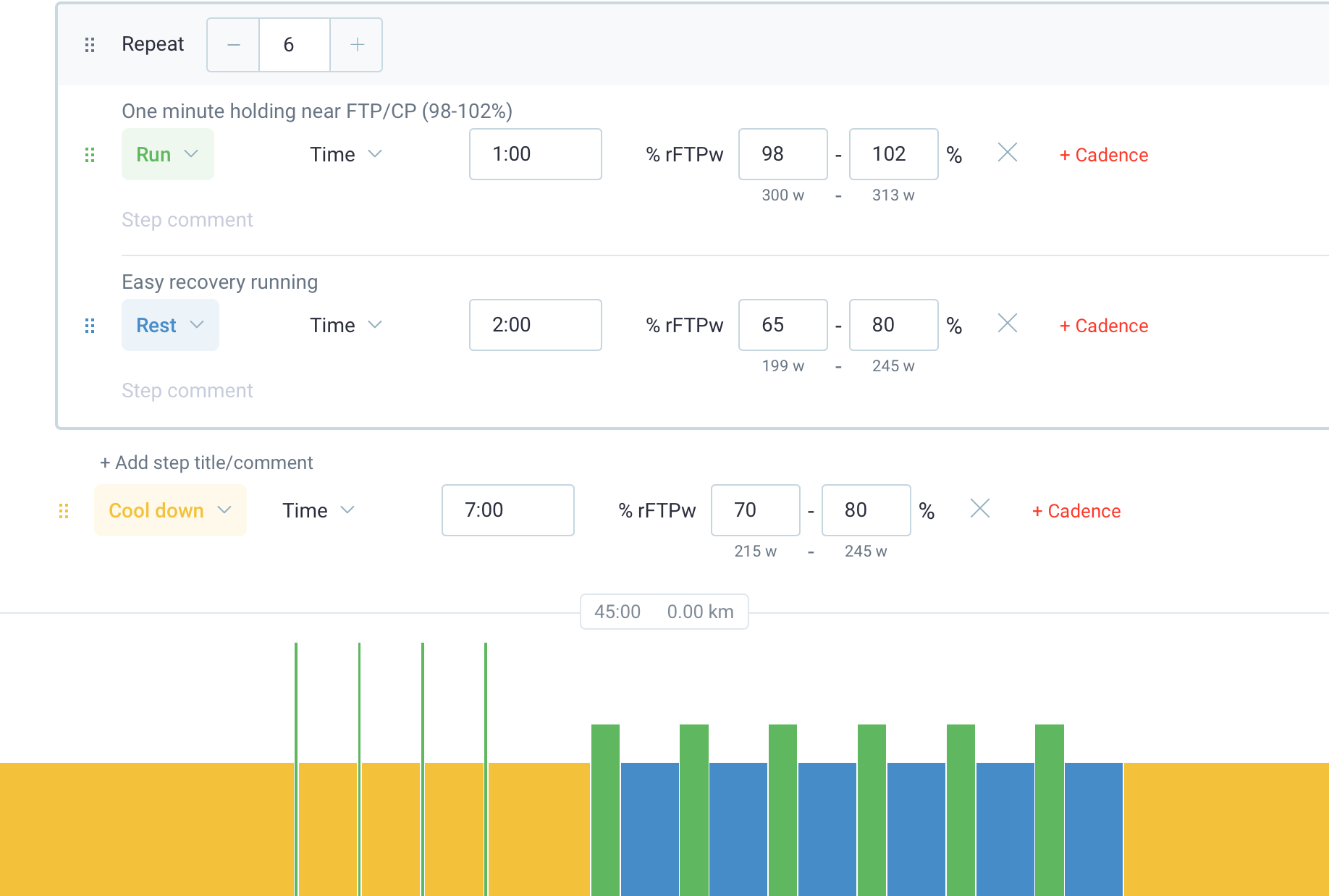Screen dimensions: 1329x896
Task: Increase repeat count with plus button
Action: pyautogui.click(x=357, y=45)
